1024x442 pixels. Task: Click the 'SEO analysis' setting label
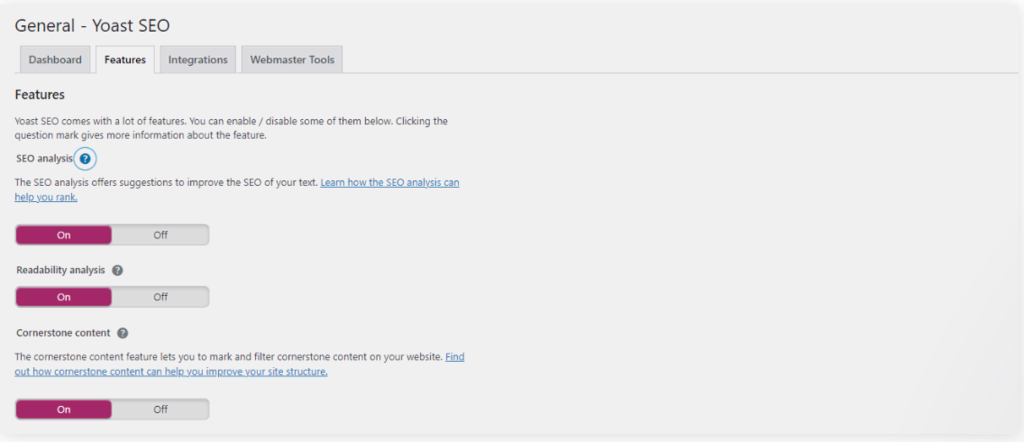click(43, 159)
